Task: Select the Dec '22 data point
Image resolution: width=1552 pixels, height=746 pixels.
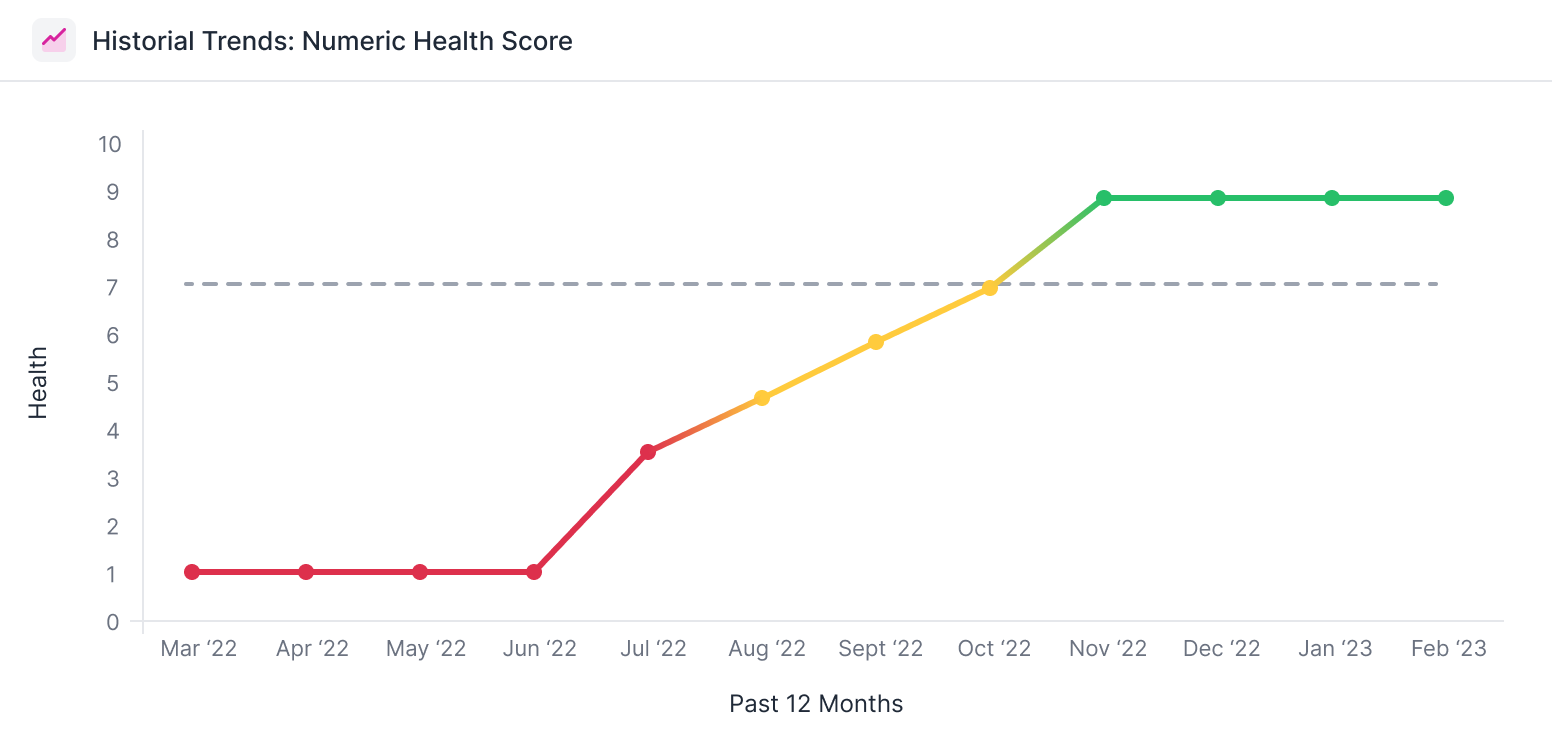Action: (1218, 198)
